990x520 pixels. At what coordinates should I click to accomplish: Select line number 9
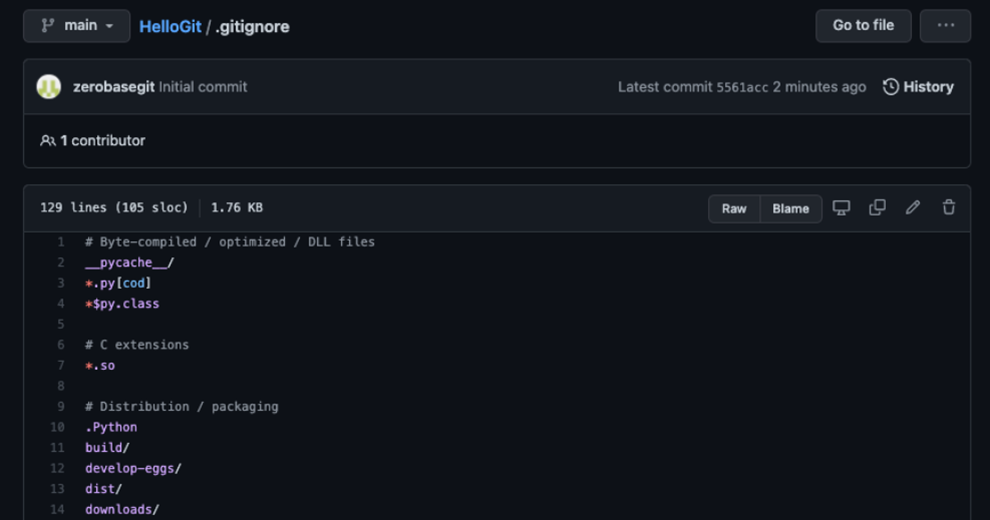tap(61, 407)
